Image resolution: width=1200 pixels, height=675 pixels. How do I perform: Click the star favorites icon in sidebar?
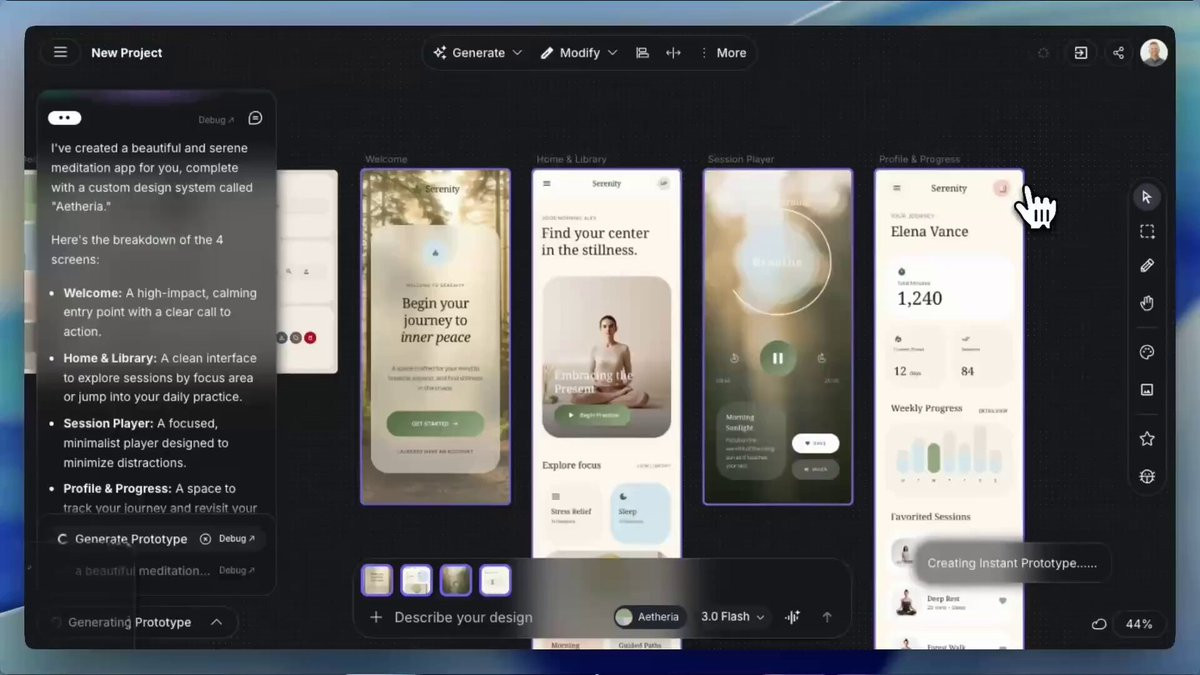1147,439
